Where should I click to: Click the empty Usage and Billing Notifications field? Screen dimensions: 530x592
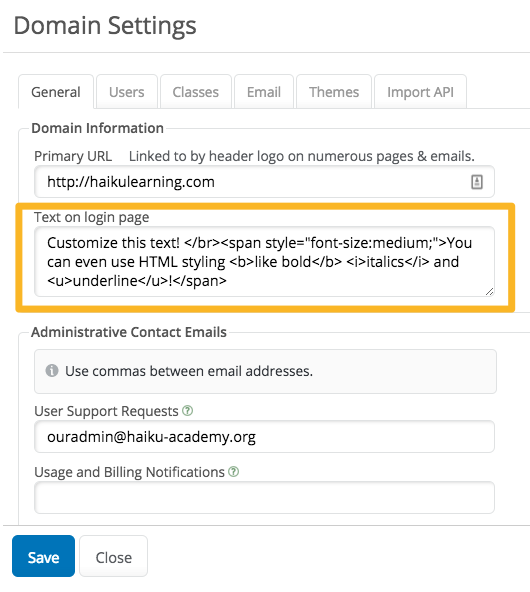(264, 498)
